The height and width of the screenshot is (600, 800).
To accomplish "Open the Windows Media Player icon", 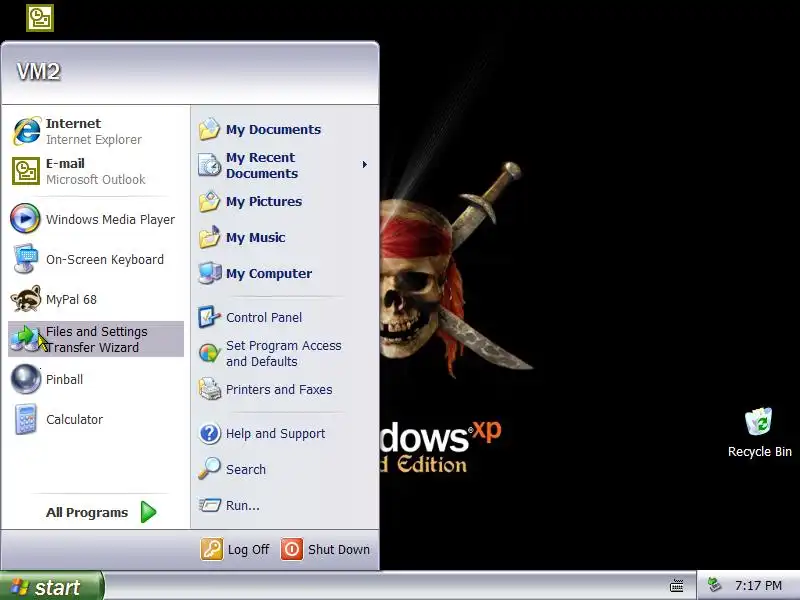I will coord(25,218).
